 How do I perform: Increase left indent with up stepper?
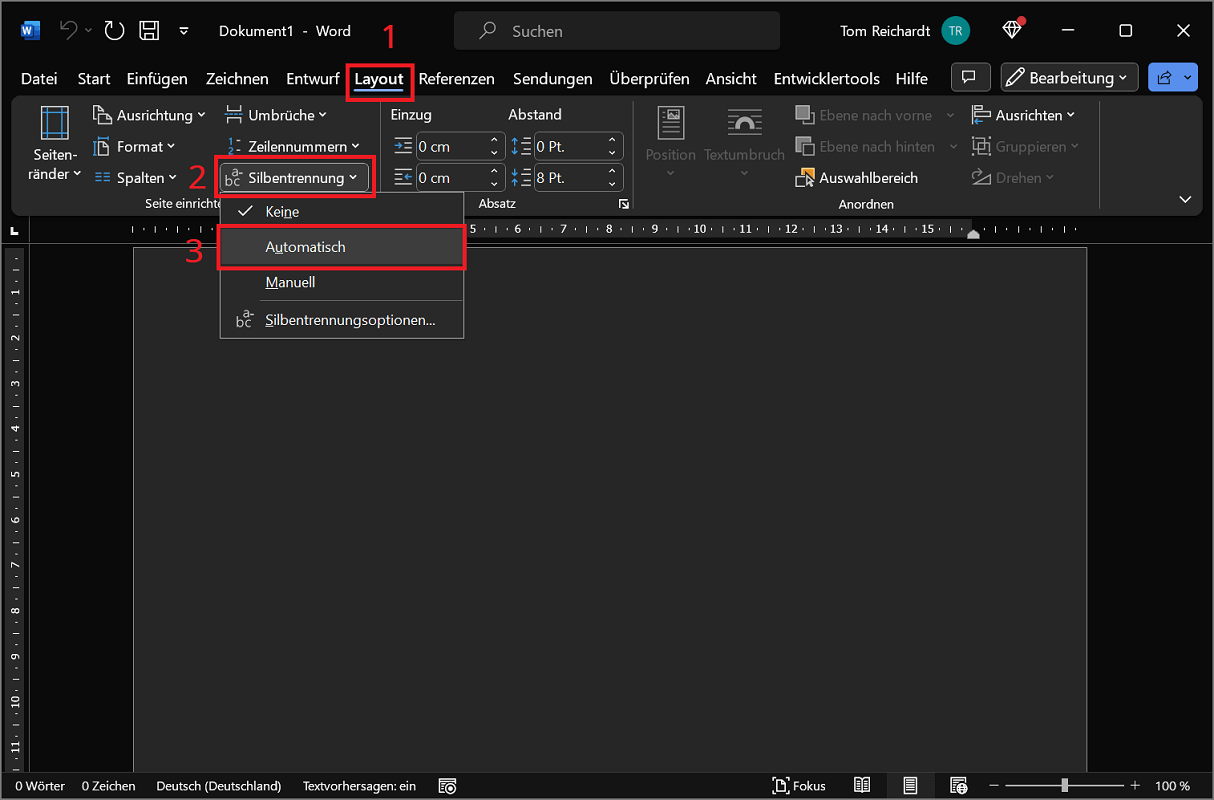pos(494,140)
